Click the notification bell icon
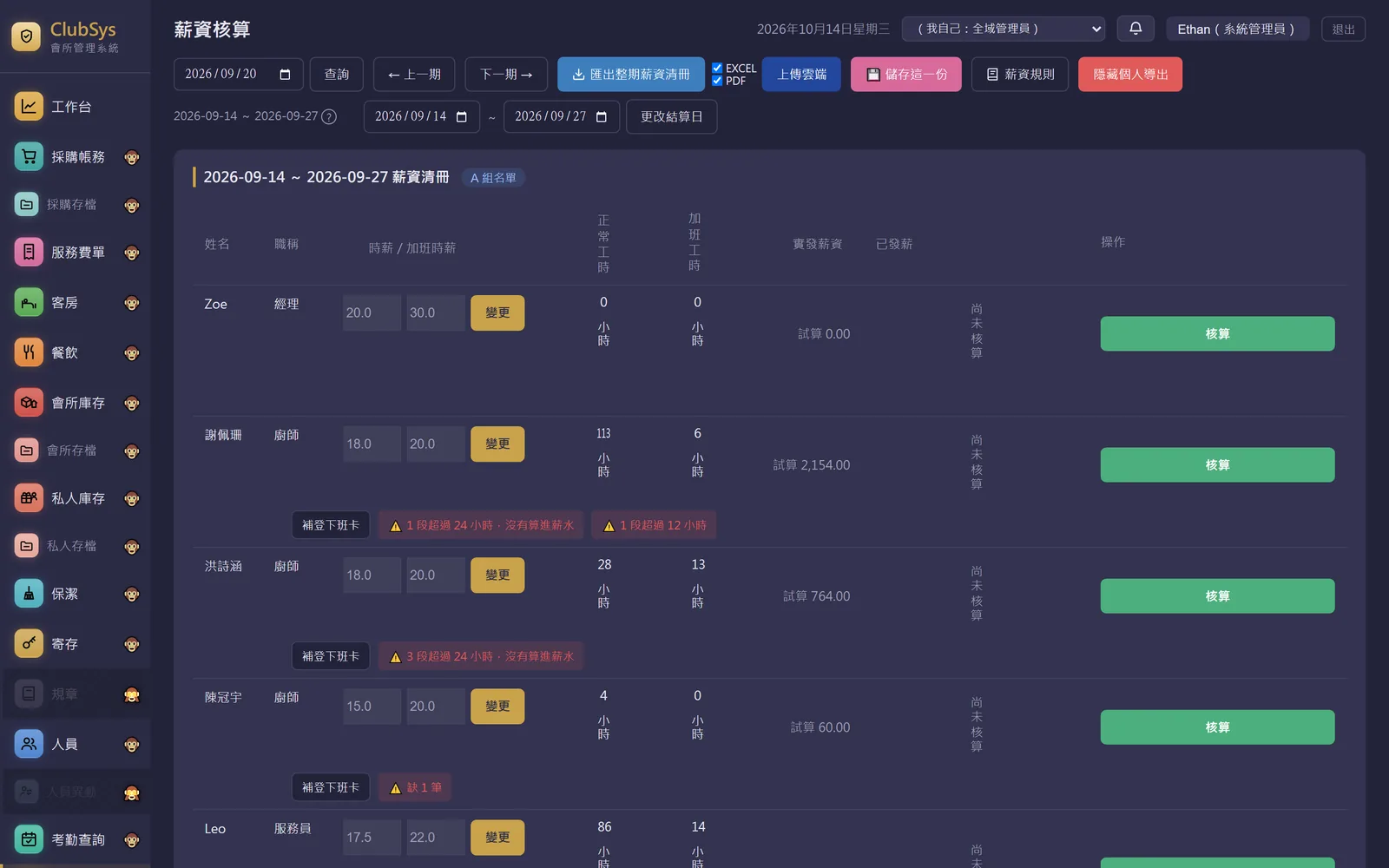Image resolution: width=1389 pixels, height=868 pixels. click(1136, 29)
